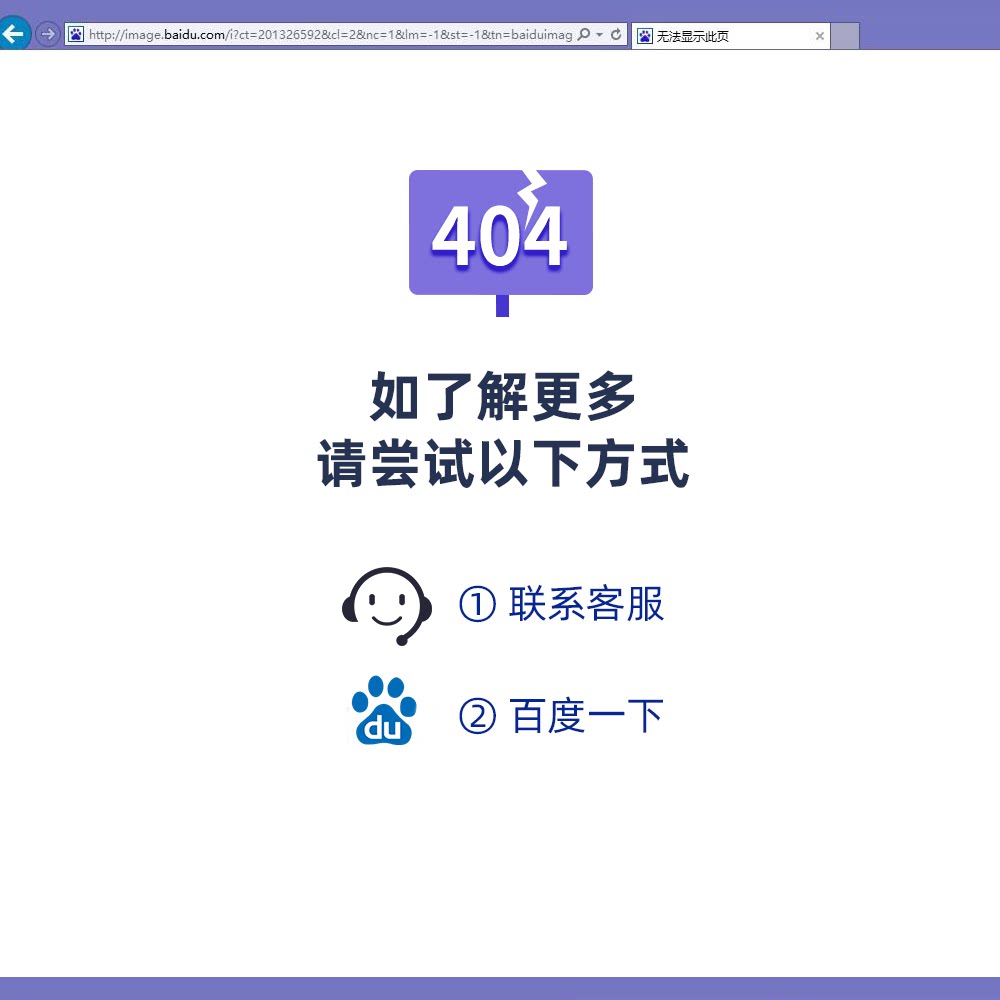Click the customer service headset icon

pyautogui.click(x=387, y=605)
